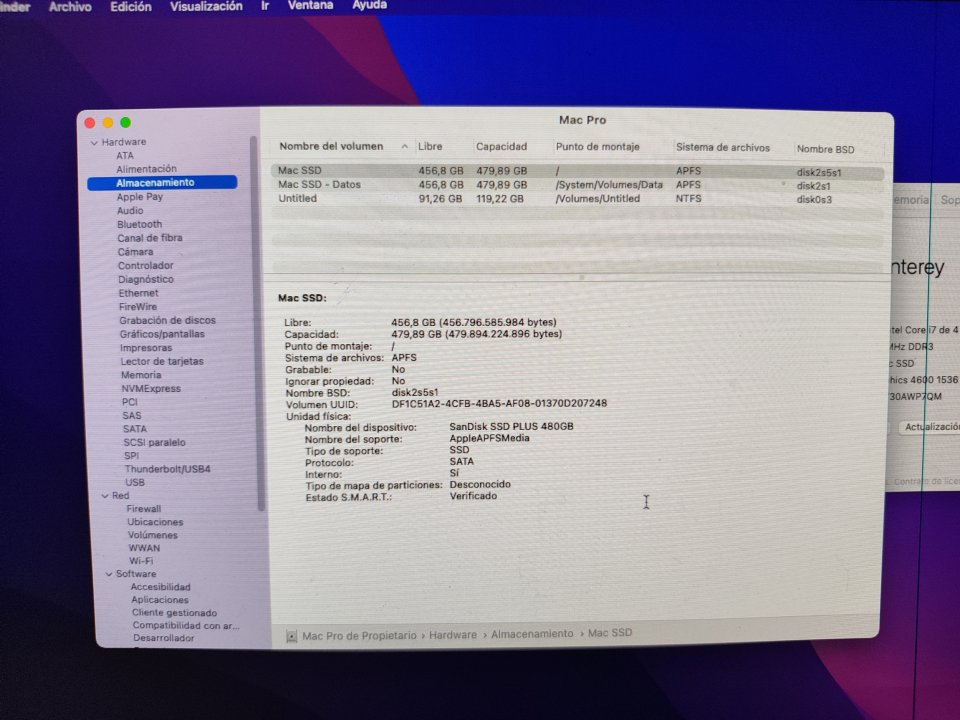Viewport: 960px width, 720px height.
Task: Select Gráficos/pantallas in the sidebar
Action: (x=162, y=334)
